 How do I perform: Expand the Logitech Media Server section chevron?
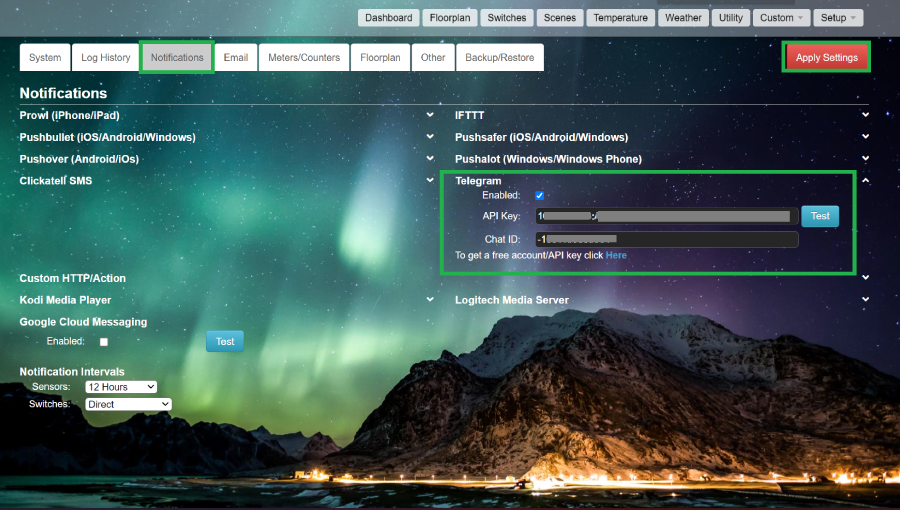[865, 300]
